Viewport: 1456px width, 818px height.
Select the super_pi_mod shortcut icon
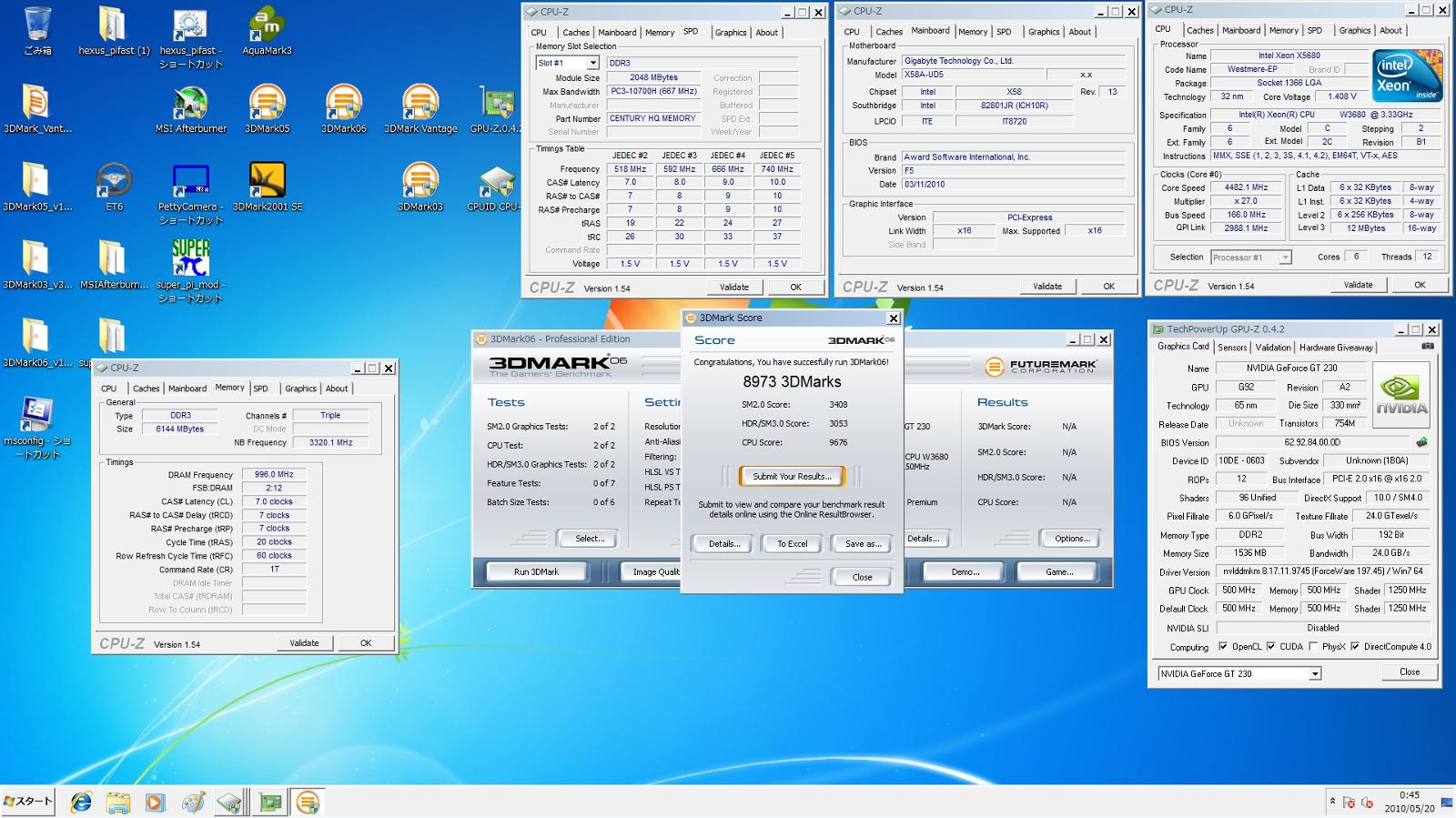click(190, 271)
